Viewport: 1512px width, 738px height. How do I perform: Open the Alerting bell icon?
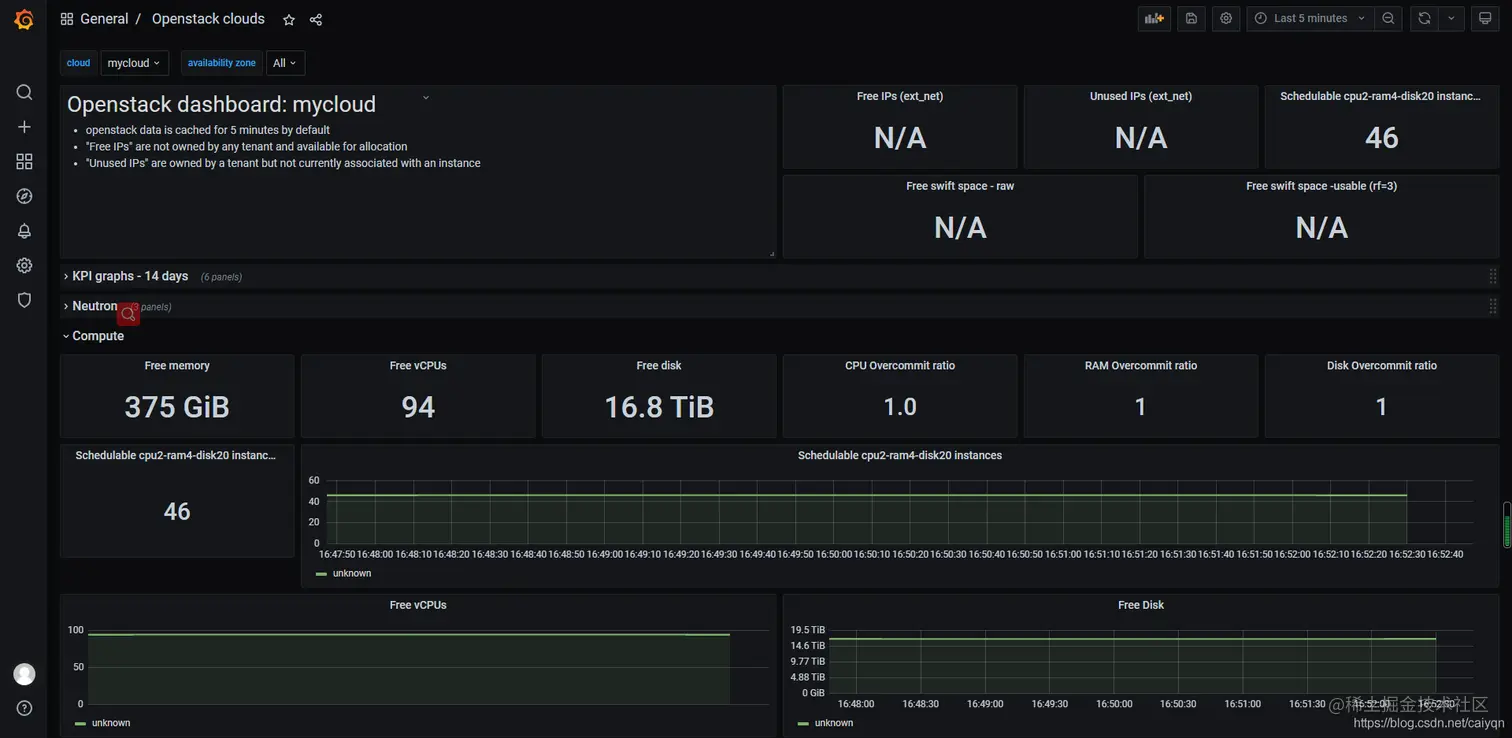pyautogui.click(x=24, y=231)
